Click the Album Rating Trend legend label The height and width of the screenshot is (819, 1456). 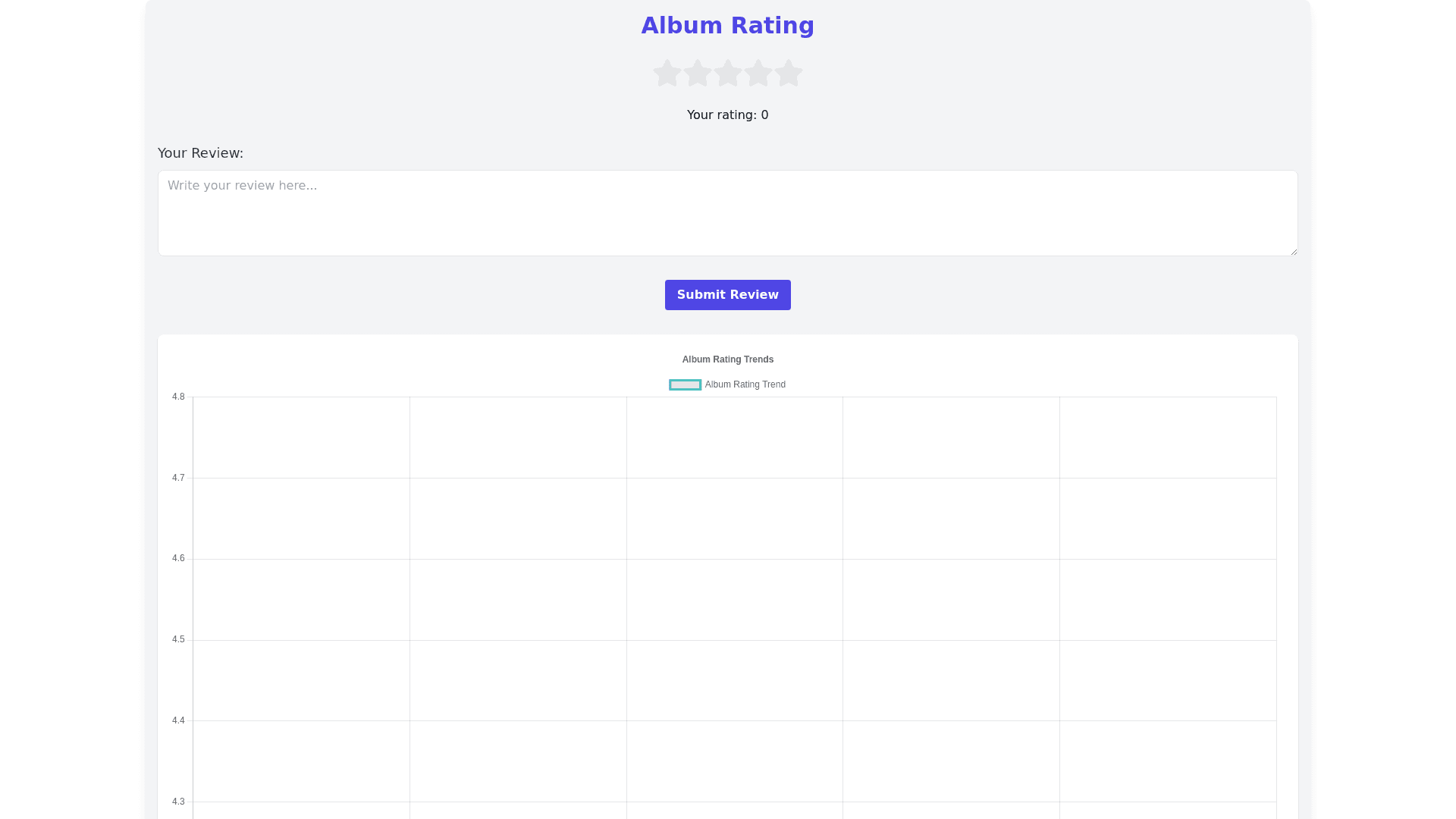click(x=745, y=385)
